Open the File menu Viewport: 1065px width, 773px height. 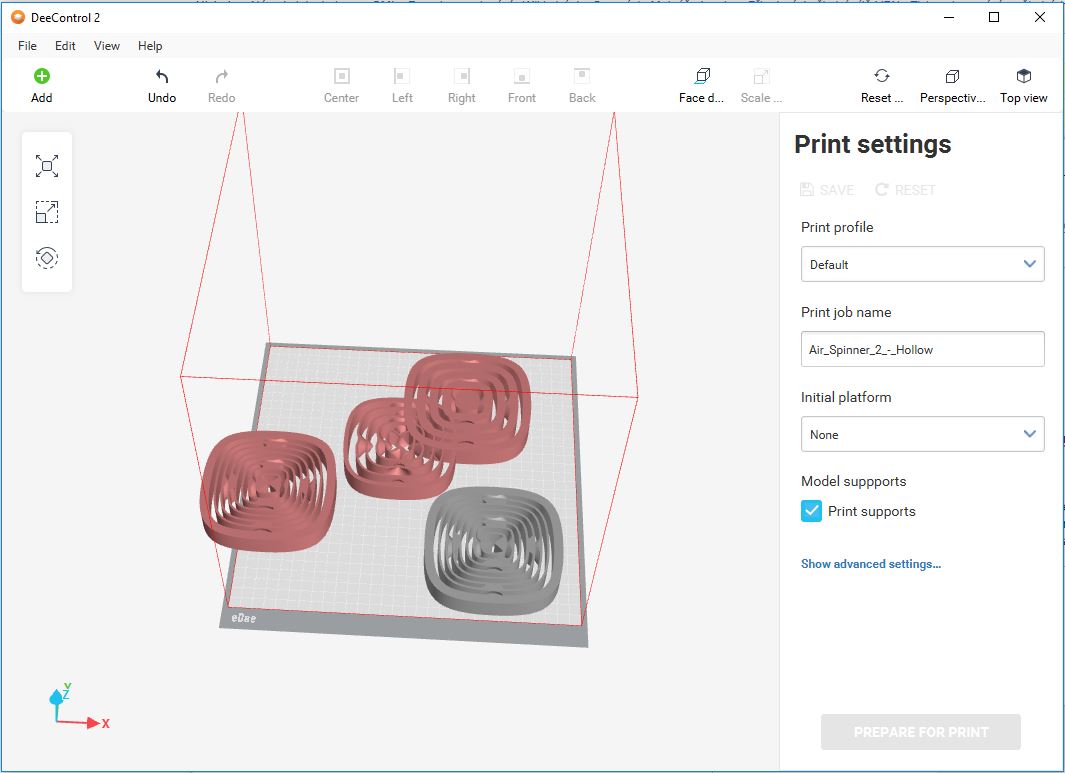point(27,46)
